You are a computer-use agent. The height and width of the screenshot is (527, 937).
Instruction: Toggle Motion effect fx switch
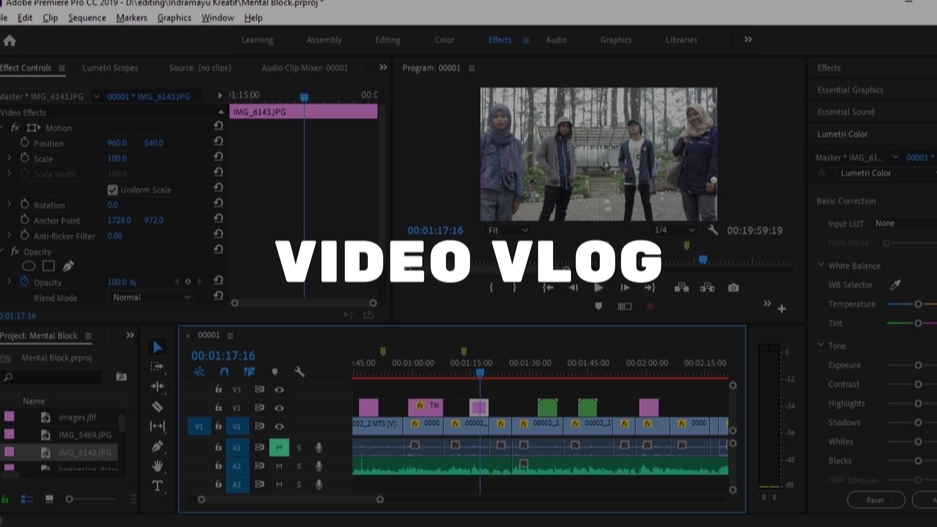(15, 128)
